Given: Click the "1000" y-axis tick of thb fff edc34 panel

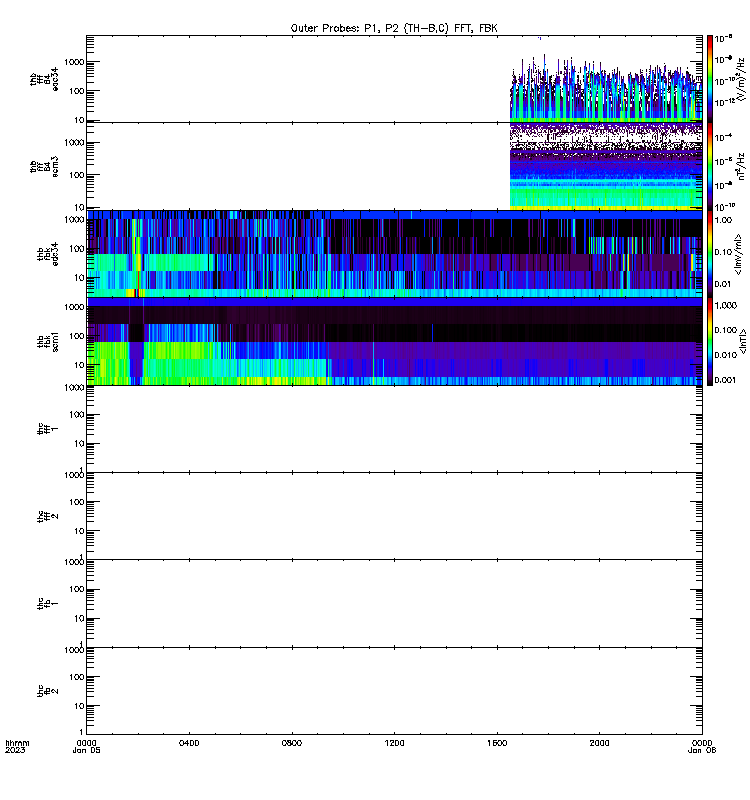Looking at the screenshot, I should click(74, 62).
